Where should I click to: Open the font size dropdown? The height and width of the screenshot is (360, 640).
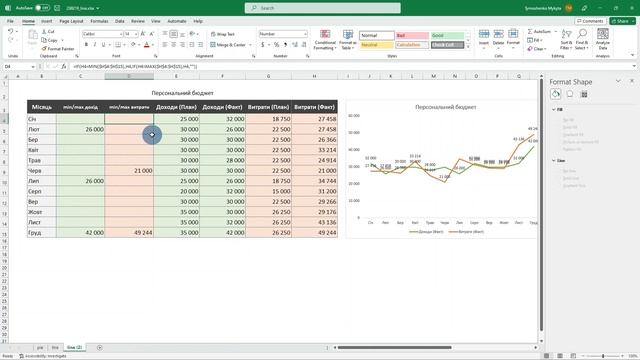136,34
